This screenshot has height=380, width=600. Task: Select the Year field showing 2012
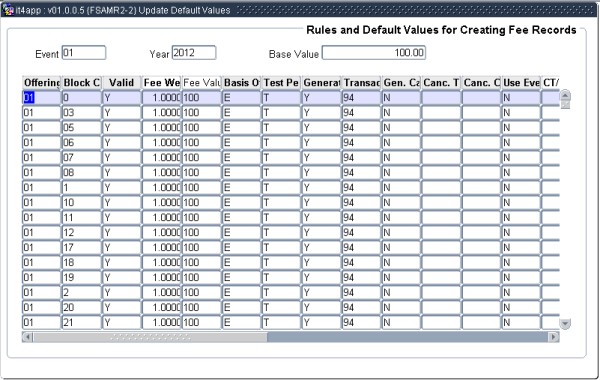(x=194, y=53)
